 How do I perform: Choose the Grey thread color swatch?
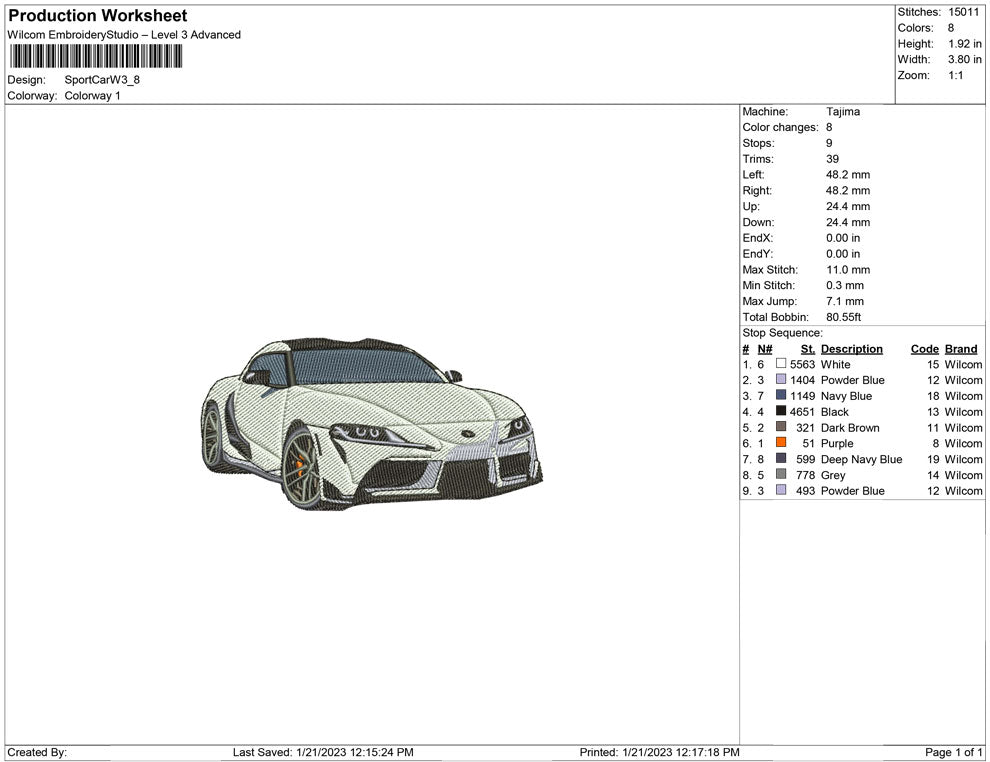point(781,475)
